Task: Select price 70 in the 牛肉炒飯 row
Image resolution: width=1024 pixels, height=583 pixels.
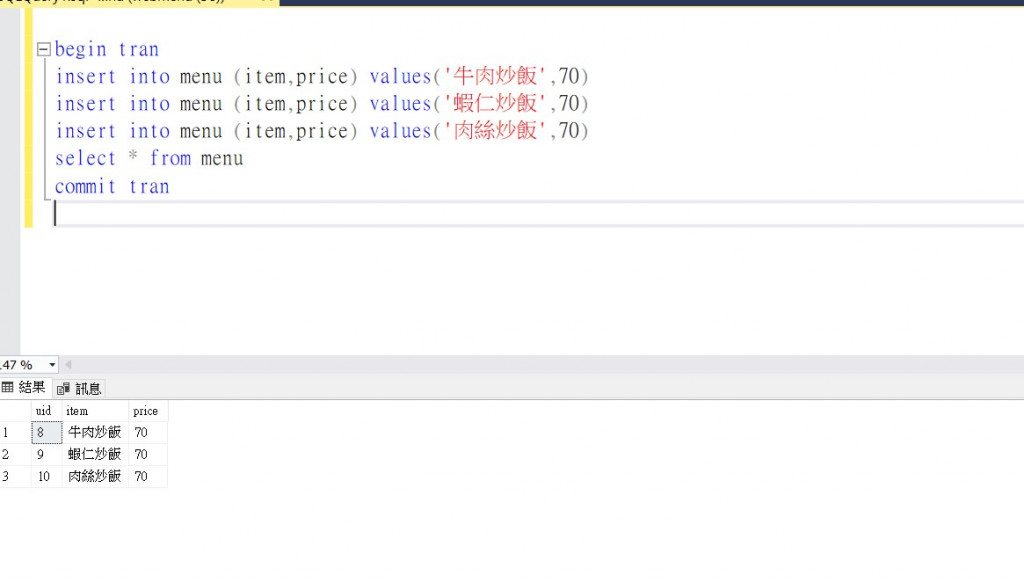Action: coord(148,432)
